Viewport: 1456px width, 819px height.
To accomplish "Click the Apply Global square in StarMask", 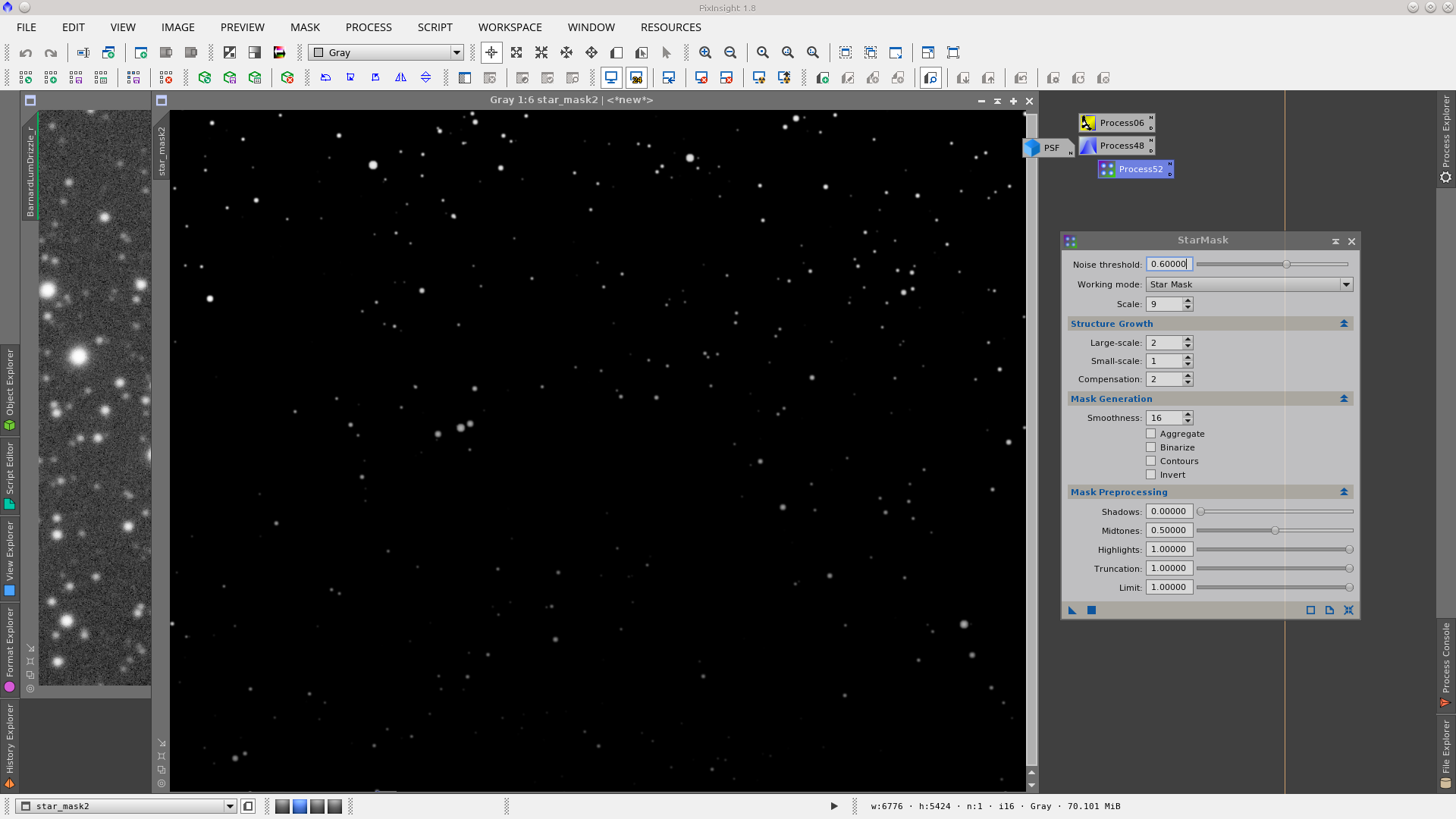I will pyautogui.click(x=1092, y=610).
